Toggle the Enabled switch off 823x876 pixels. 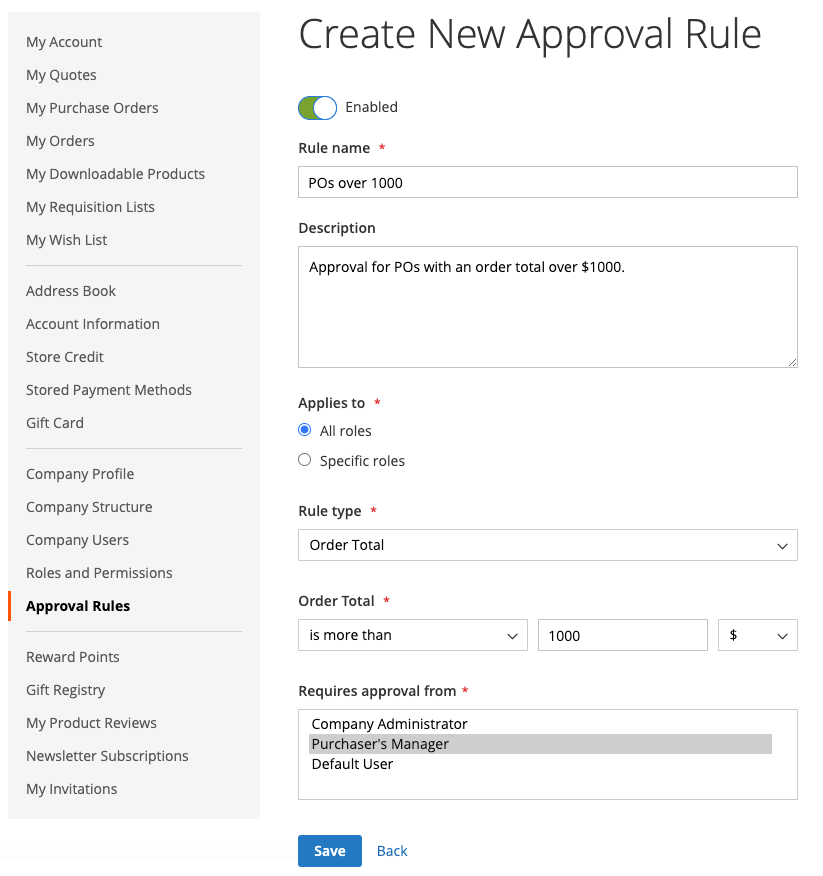317,108
